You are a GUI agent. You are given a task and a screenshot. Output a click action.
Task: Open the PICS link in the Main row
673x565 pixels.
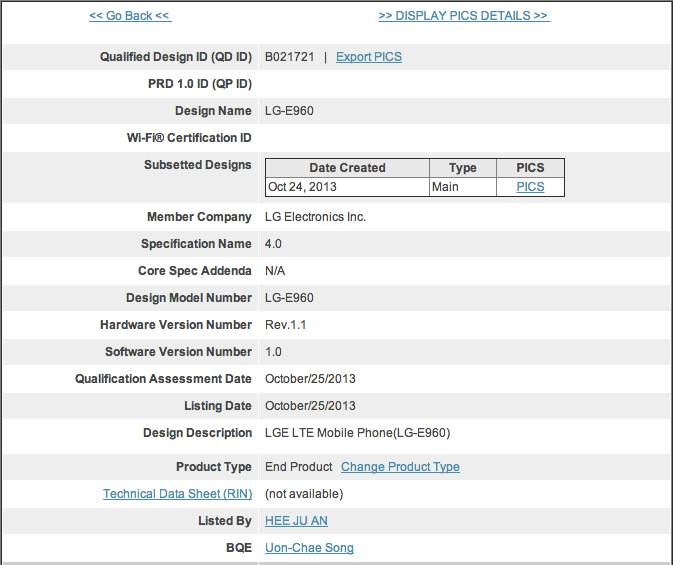click(x=530, y=187)
